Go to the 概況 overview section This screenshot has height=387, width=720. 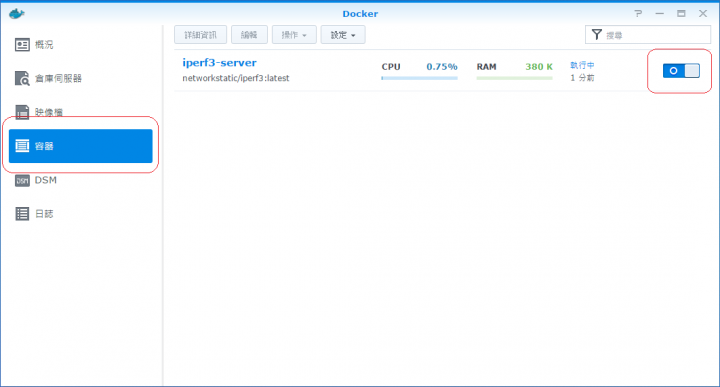(44, 45)
